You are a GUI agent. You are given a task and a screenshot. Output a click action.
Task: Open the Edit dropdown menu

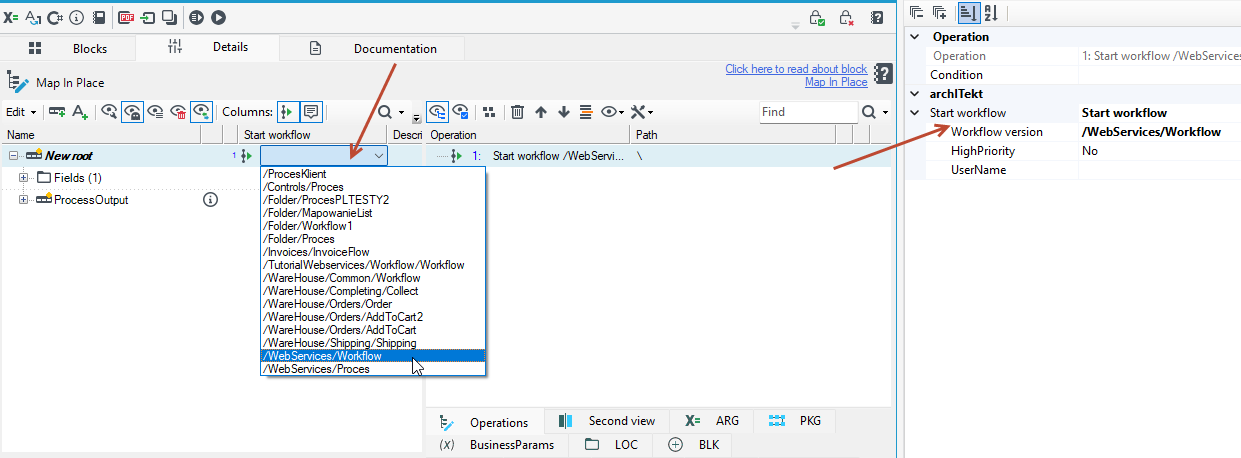[21, 112]
